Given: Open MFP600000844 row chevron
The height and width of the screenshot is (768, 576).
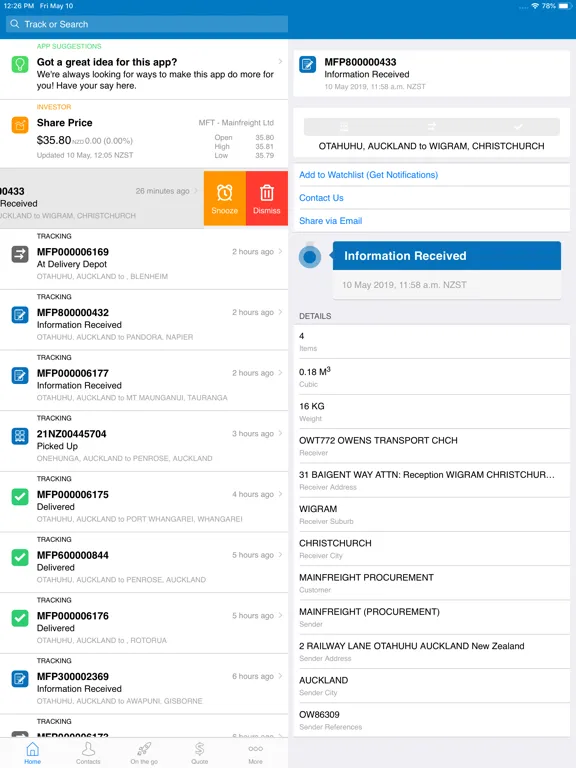Looking at the screenshot, I should coord(280,554).
